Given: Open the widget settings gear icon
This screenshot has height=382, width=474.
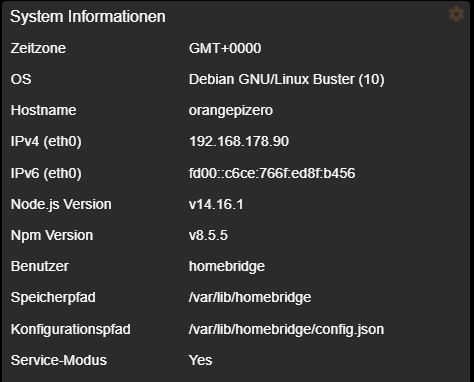Looking at the screenshot, I should (456, 14).
